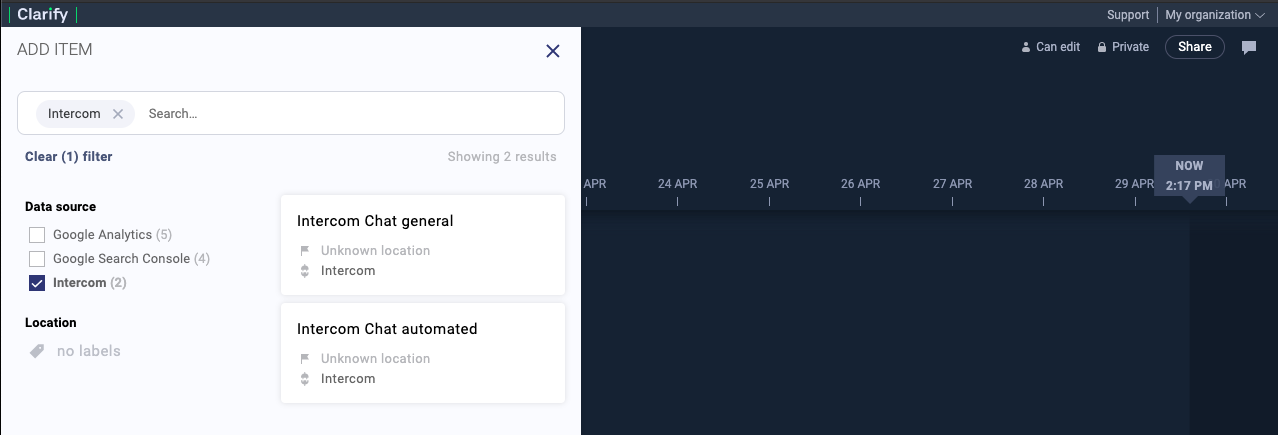The width and height of the screenshot is (1278, 435).
Task: Select the Intercom Chat automated card
Action: [423, 353]
